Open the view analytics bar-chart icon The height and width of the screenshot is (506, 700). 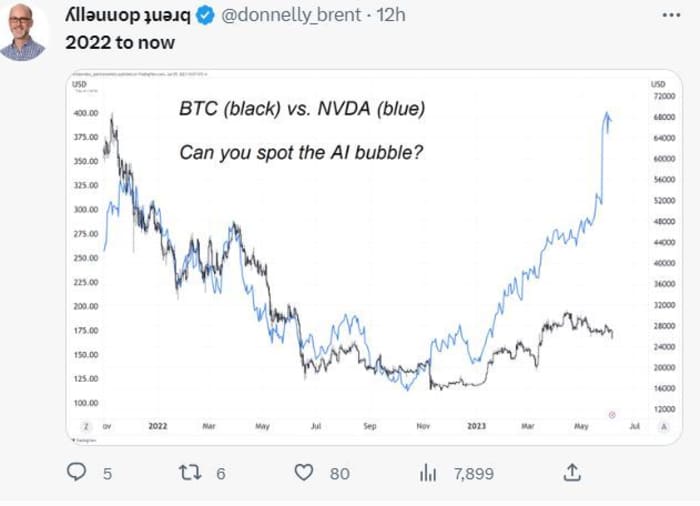tap(428, 473)
